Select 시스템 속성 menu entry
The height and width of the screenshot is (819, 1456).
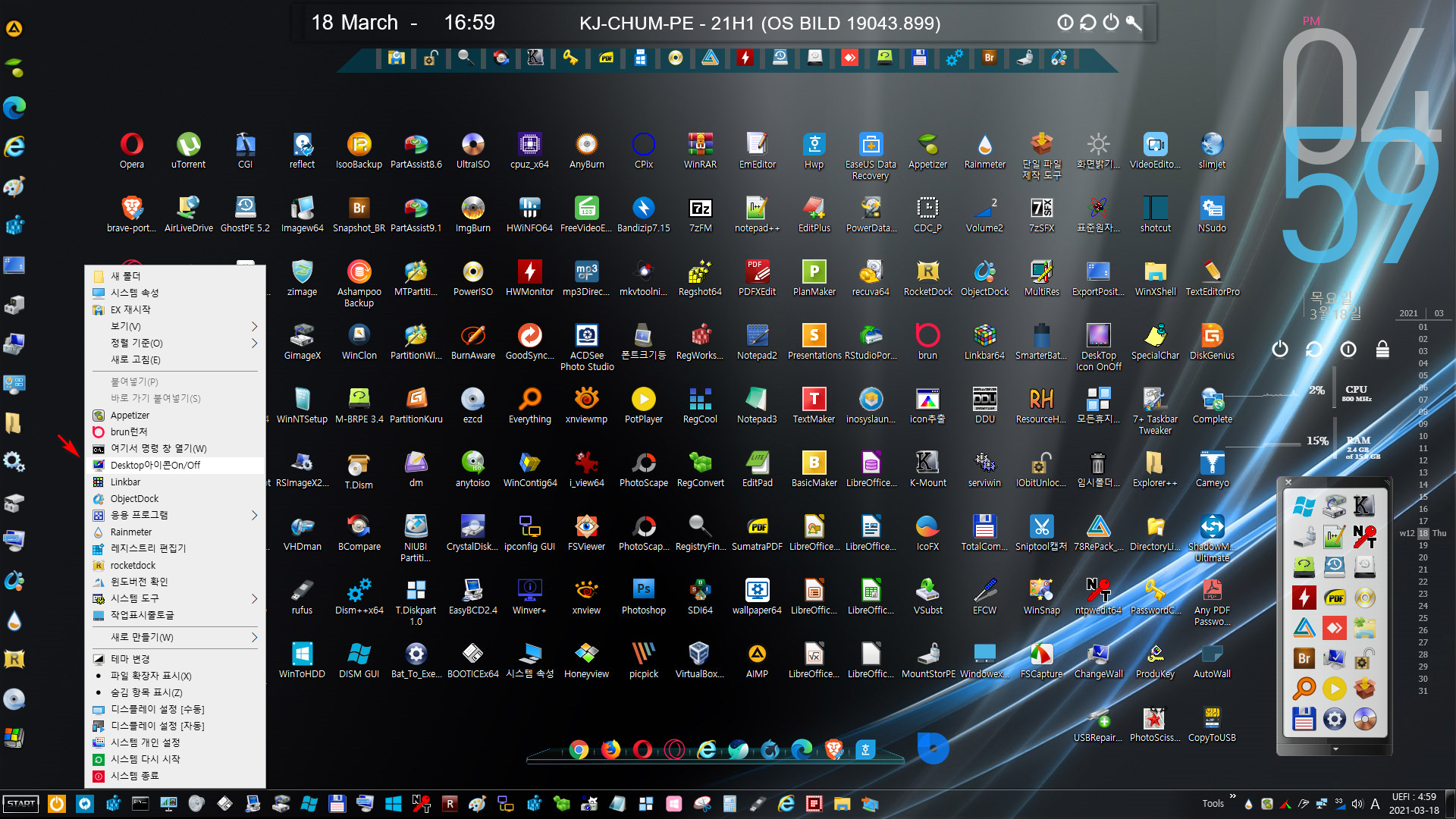point(175,293)
